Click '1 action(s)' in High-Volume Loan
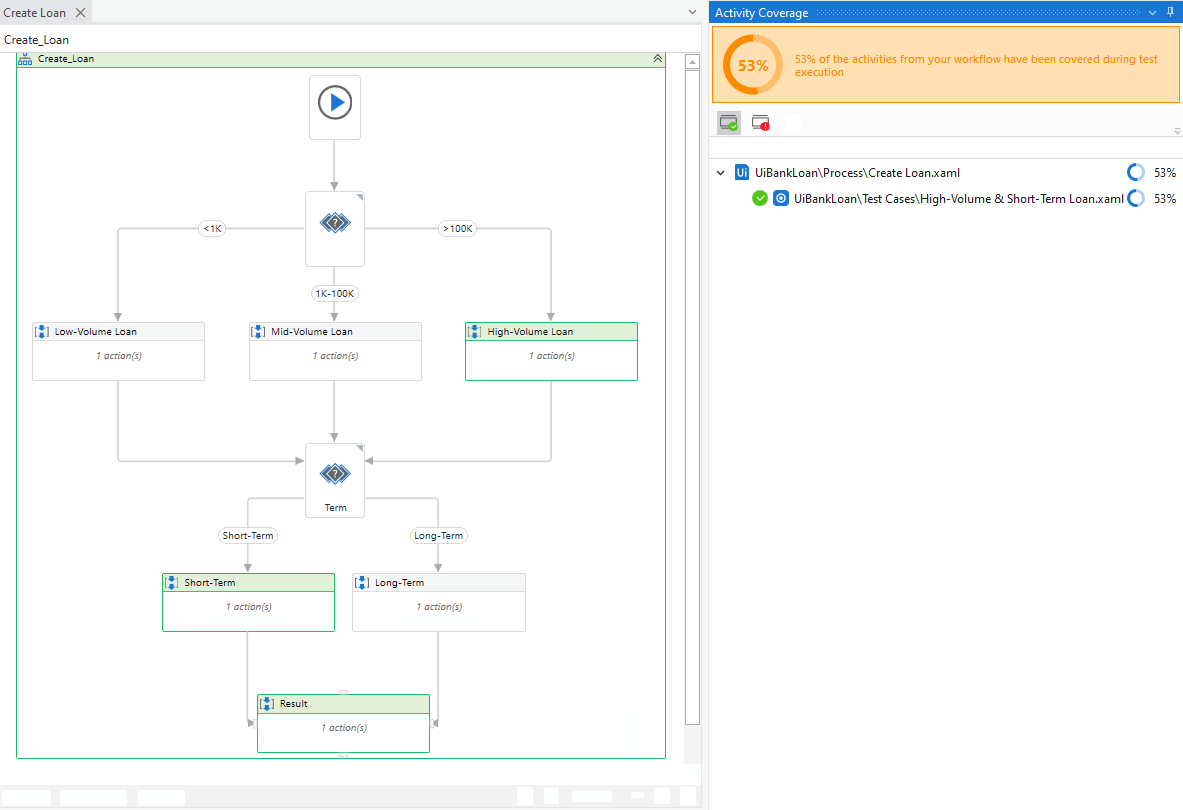This screenshot has height=810, width=1183. [x=552, y=355]
